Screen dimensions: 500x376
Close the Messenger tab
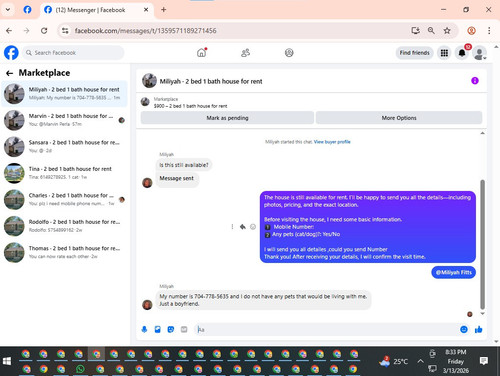pyautogui.click(x=146, y=10)
